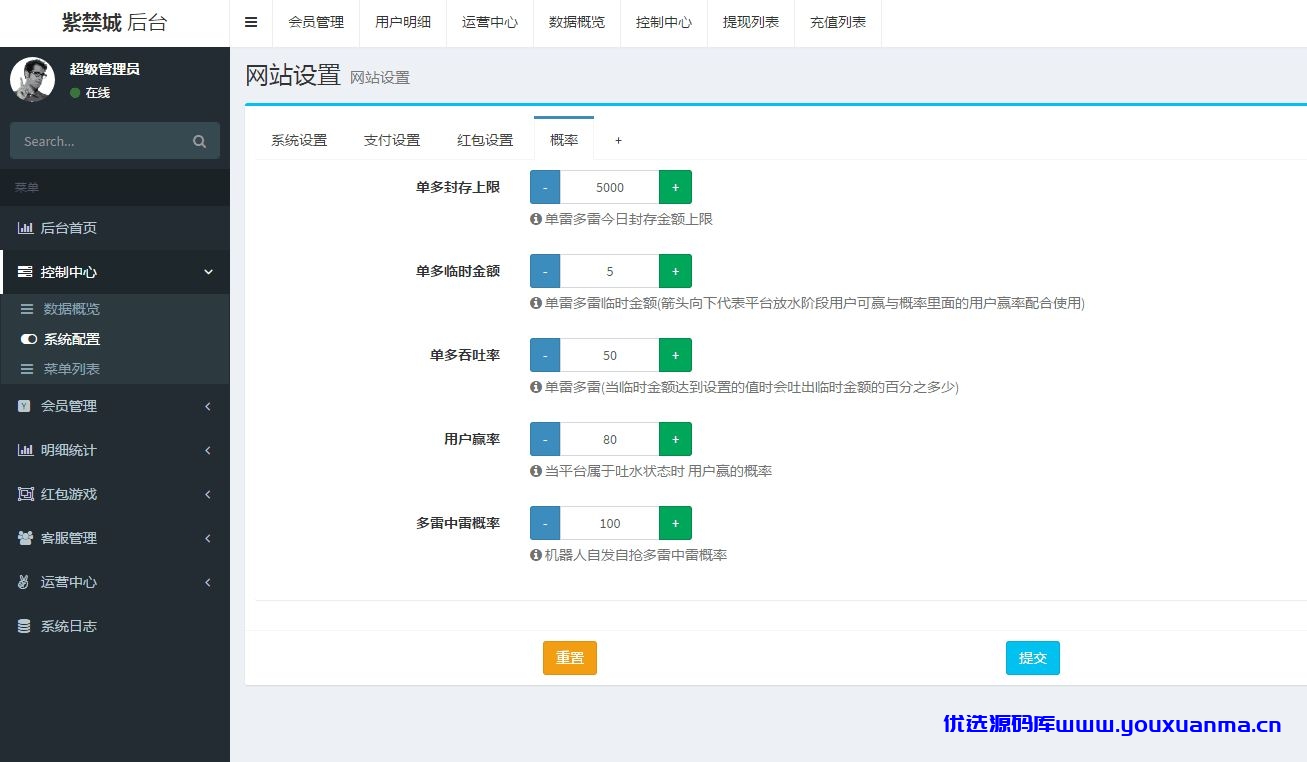Click the 重置 reset button
The height and width of the screenshot is (762, 1307).
[570, 658]
